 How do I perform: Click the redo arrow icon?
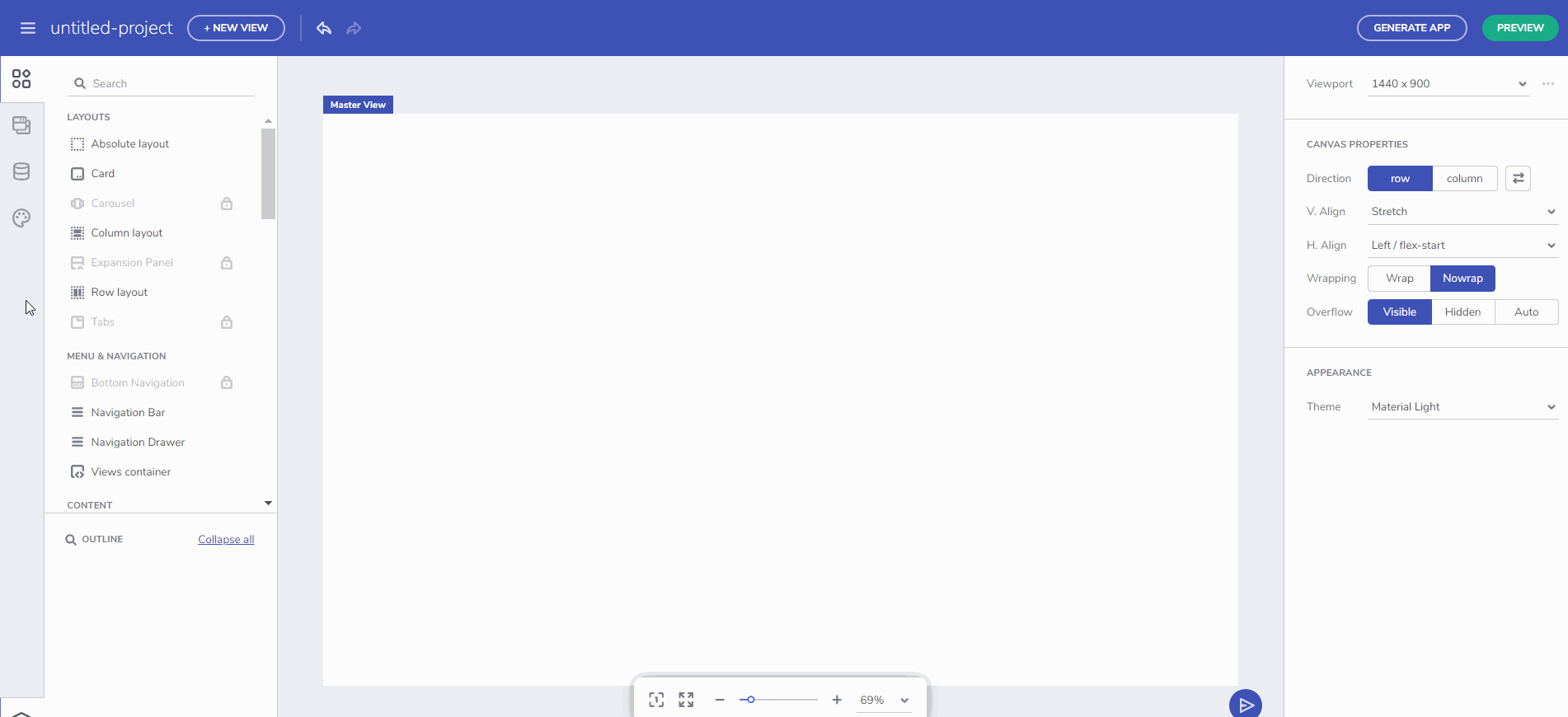(354, 28)
